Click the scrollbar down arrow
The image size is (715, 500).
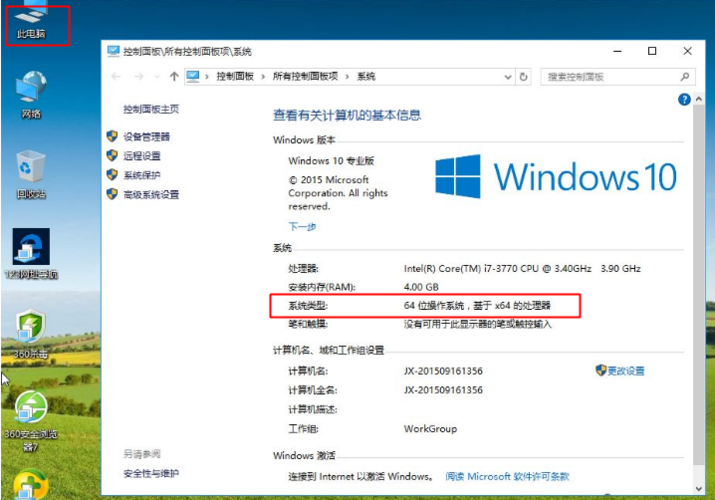tap(699, 489)
